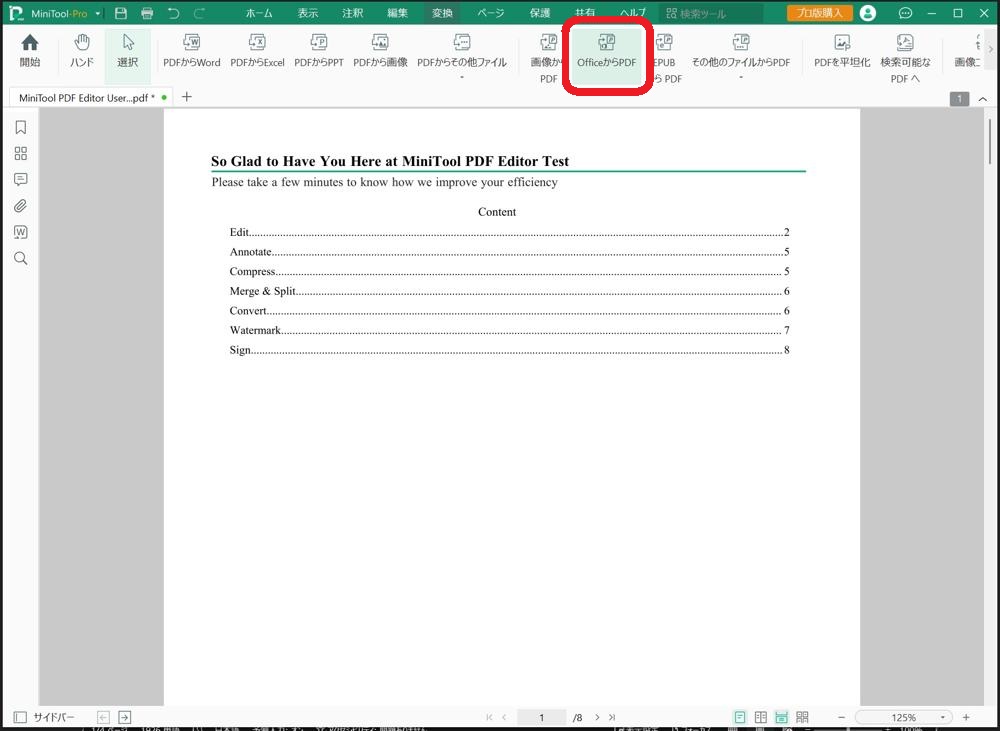Go to the next view arrow

[124, 717]
